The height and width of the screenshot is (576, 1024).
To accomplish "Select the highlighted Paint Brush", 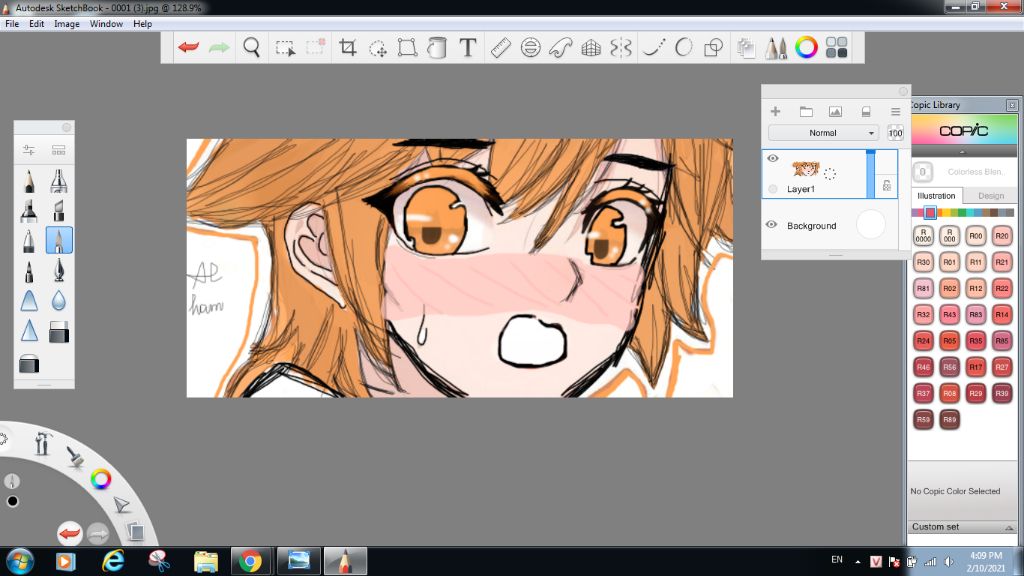I will pyautogui.click(x=59, y=241).
